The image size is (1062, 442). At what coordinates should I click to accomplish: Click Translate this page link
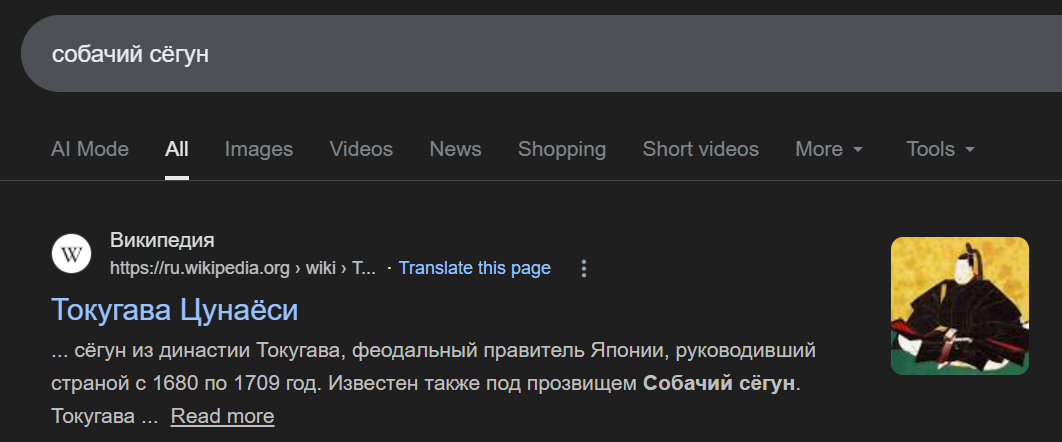(474, 268)
